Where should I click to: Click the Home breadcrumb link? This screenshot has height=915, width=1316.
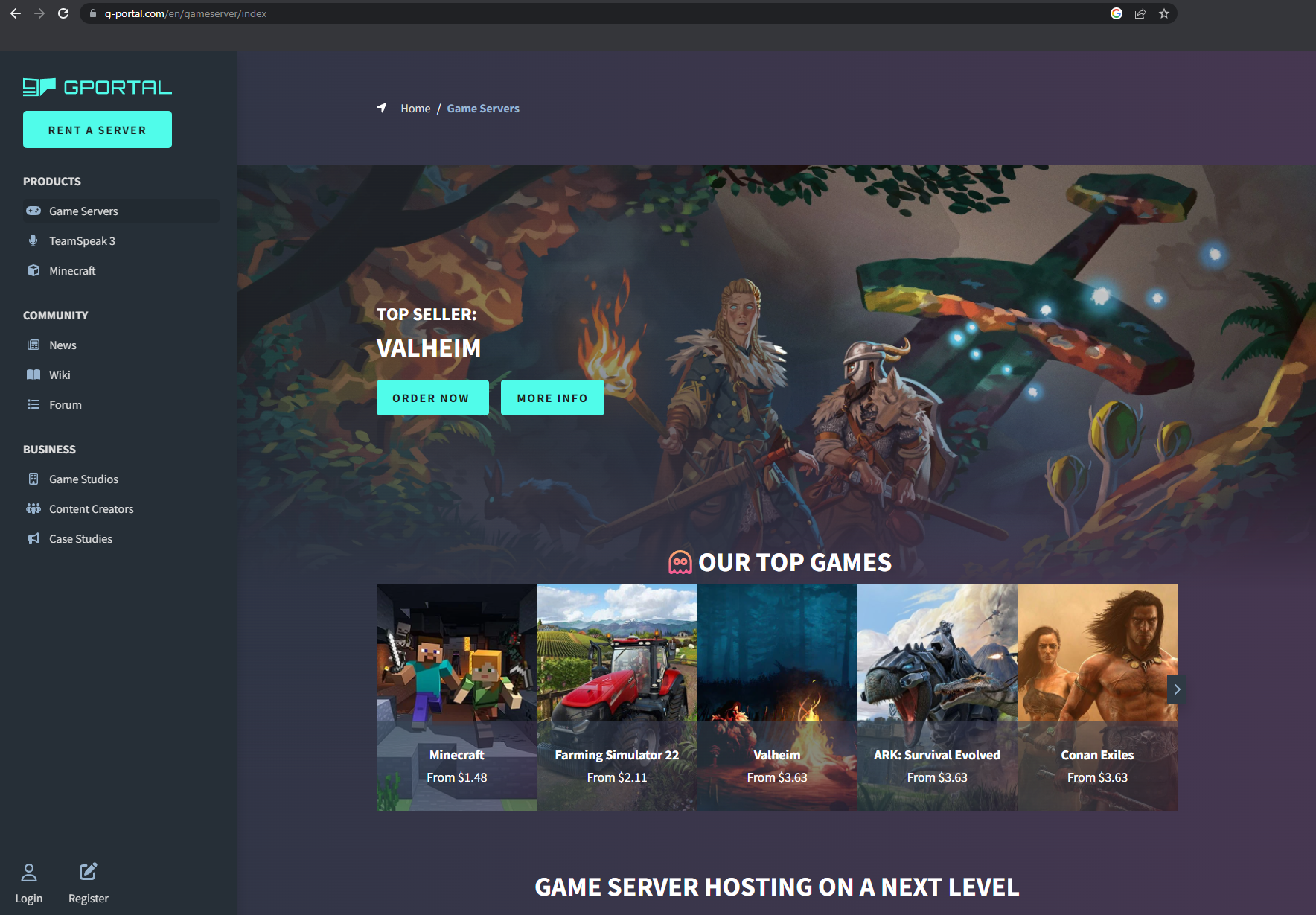coord(415,108)
